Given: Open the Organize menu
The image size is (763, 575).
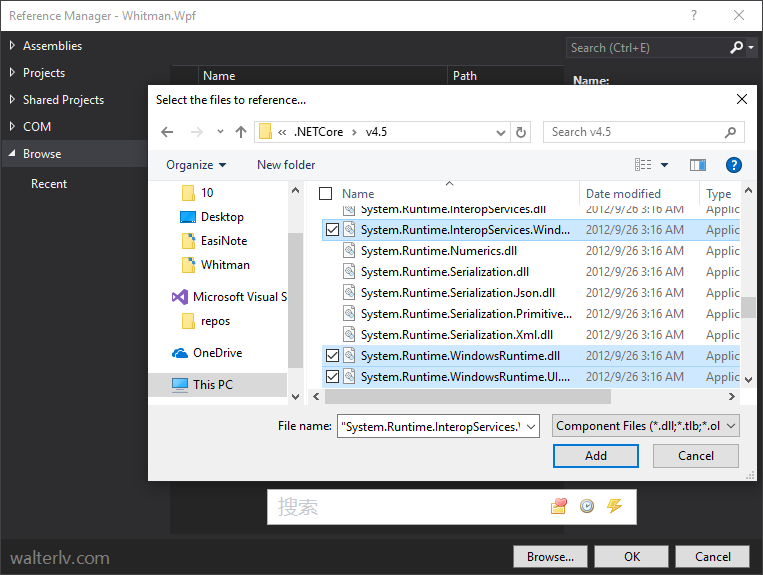Looking at the screenshot, I should (x=196, y=165).
